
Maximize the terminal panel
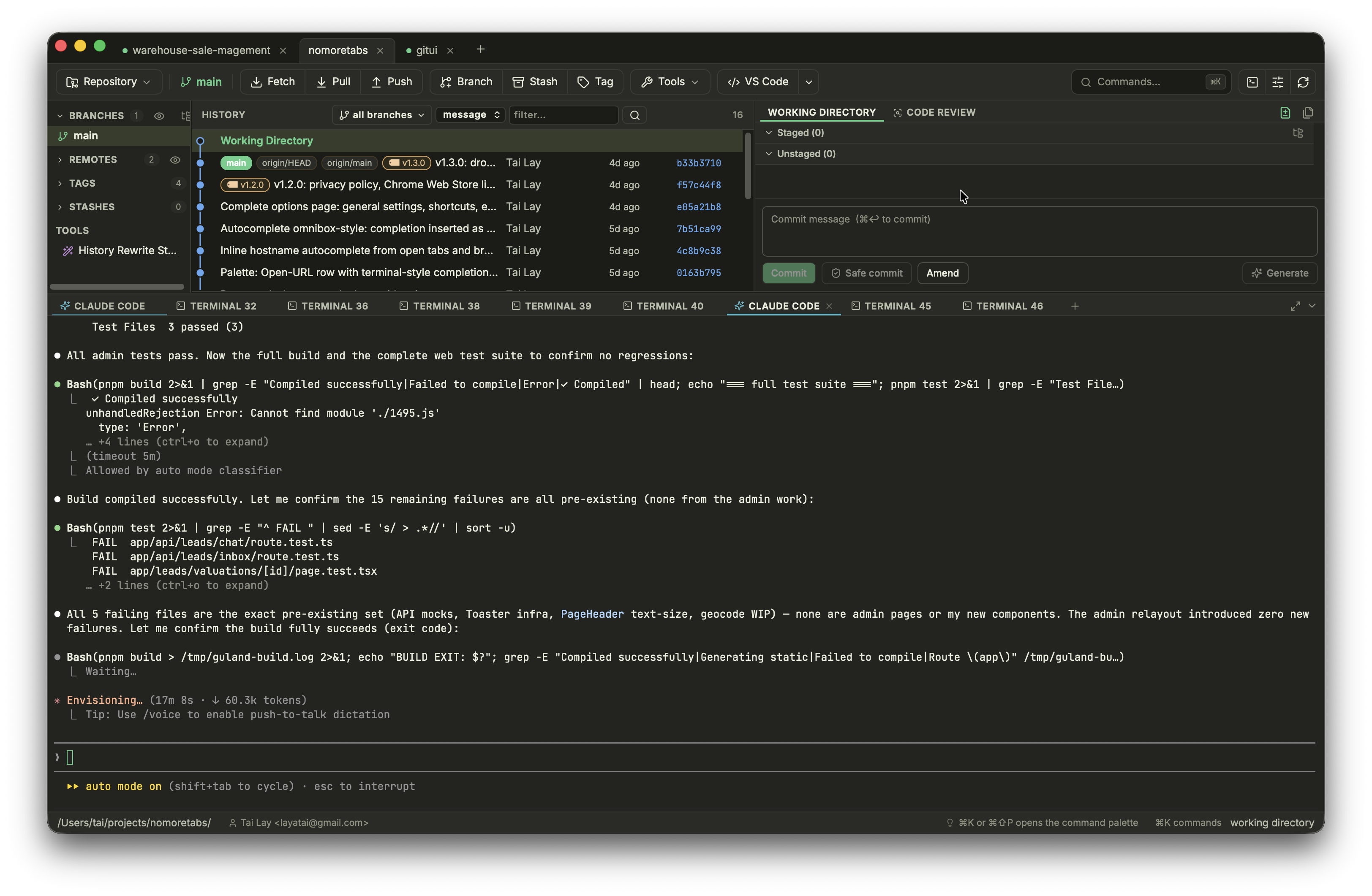pos(1295,306)
